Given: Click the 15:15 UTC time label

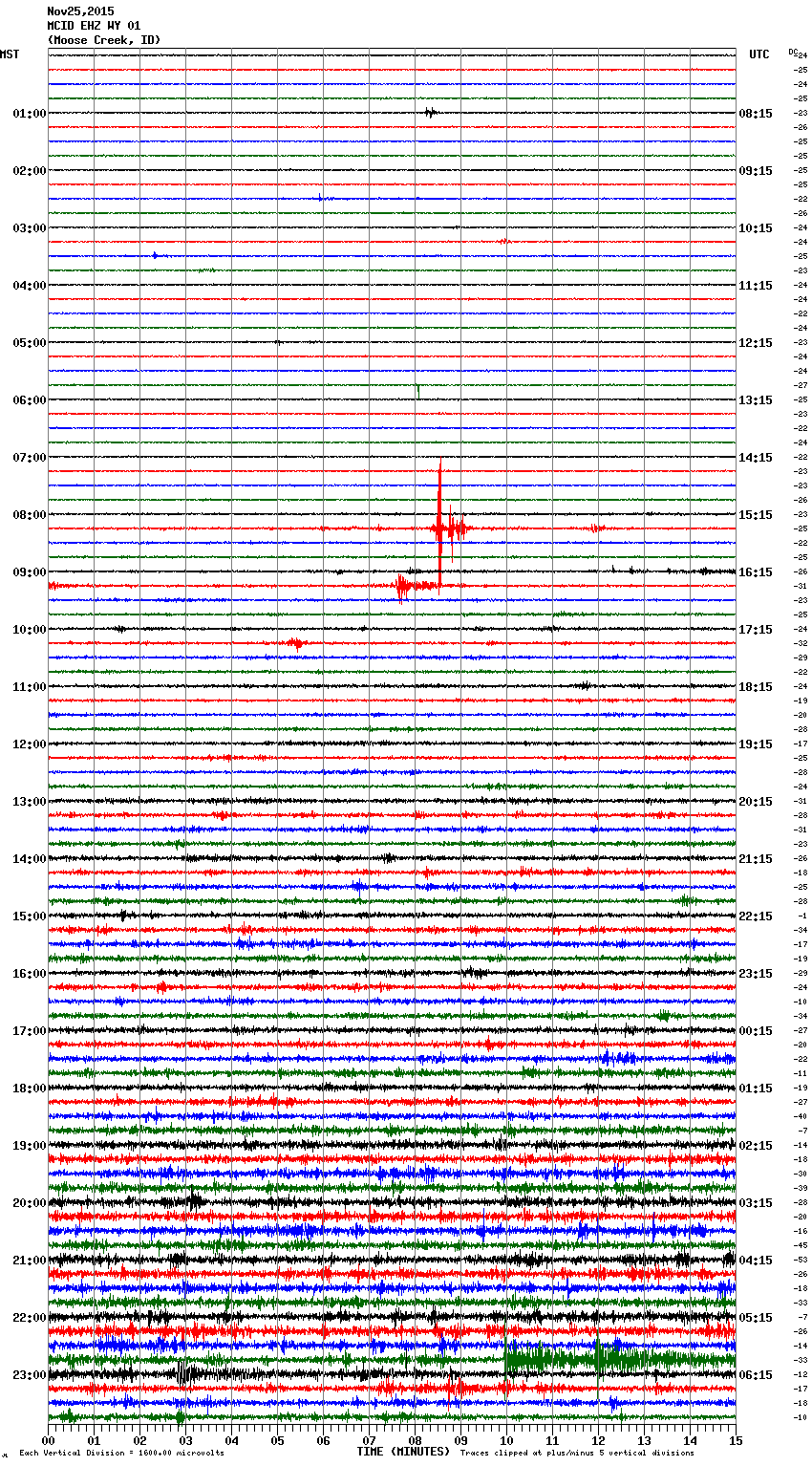Looking at the screenshot, I should [756, 515].
